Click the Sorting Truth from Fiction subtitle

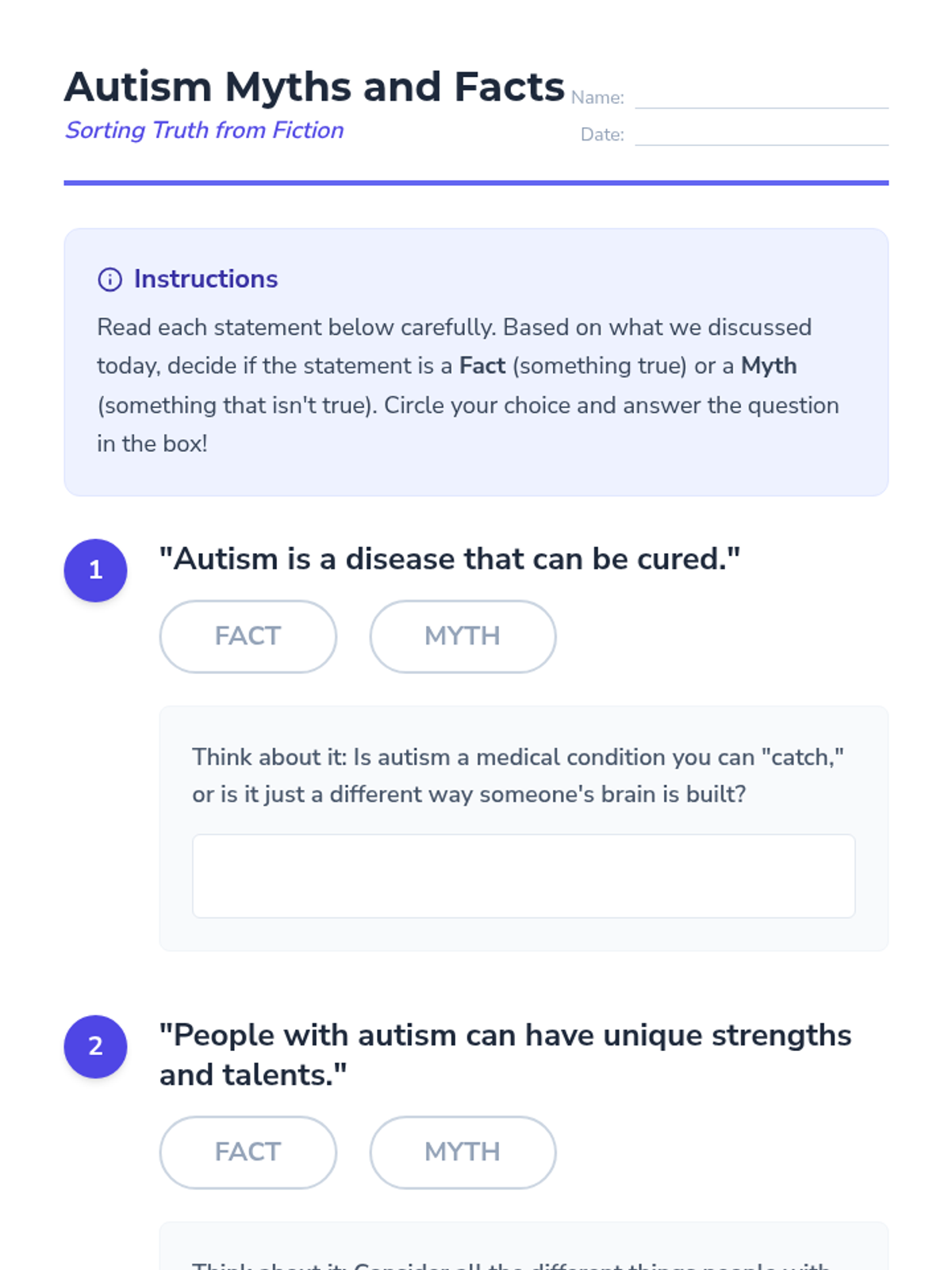tap(205, 130)
